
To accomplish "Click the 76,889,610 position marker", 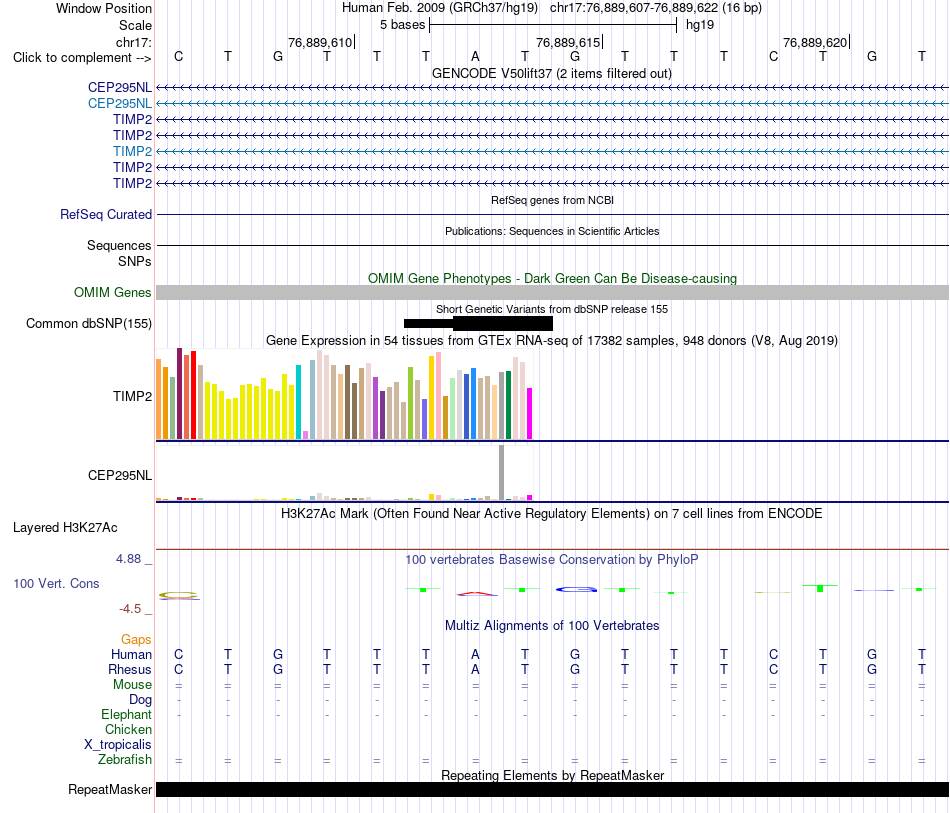I will click(320, 42).
